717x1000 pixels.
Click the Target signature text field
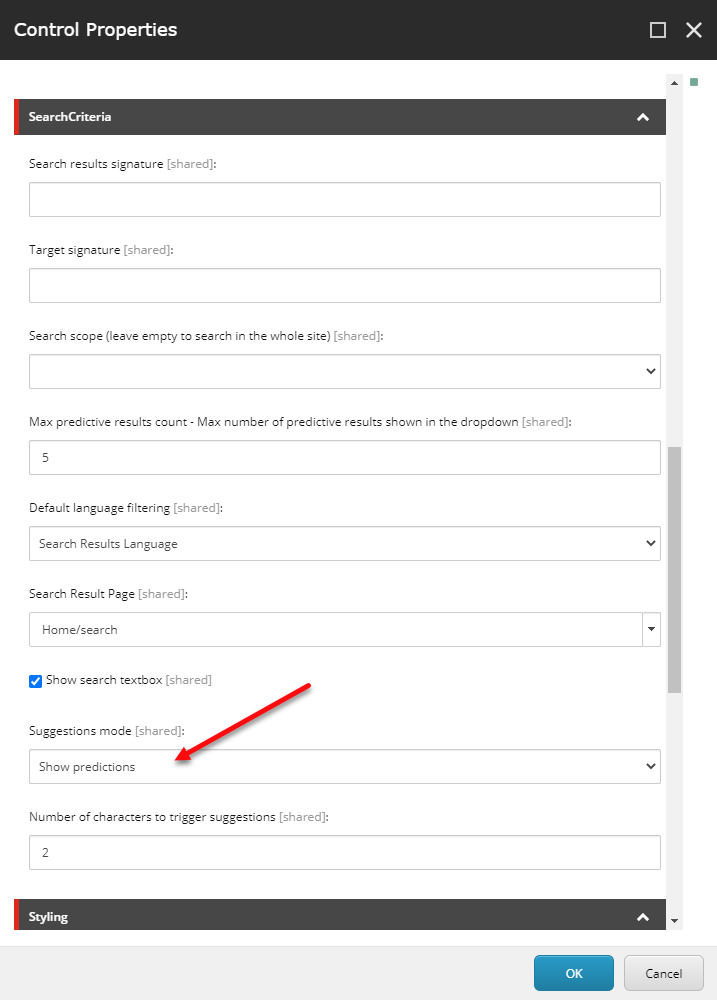click(344, 285)
